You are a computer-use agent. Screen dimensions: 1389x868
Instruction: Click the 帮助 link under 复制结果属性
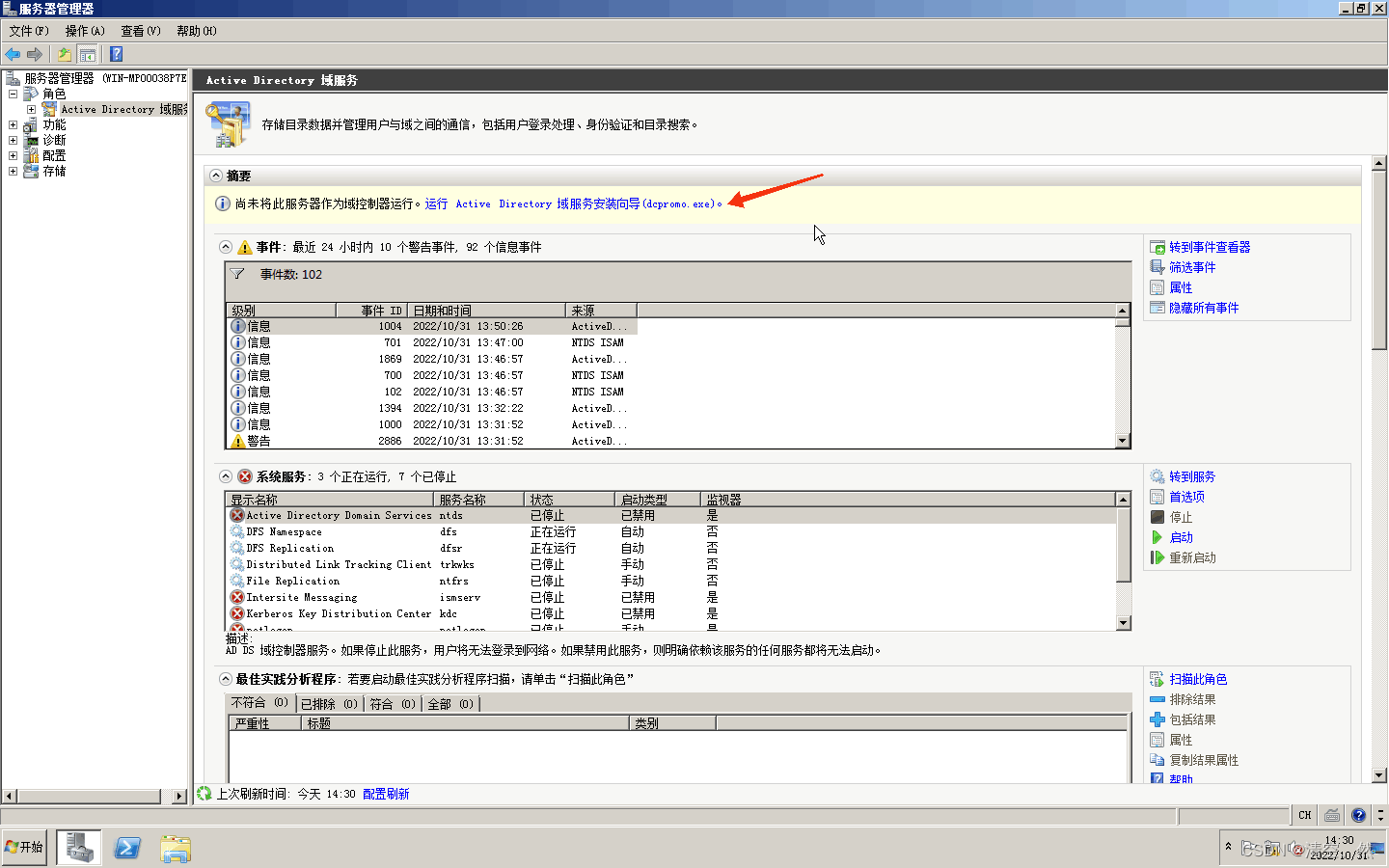(x=1181, y=778)
